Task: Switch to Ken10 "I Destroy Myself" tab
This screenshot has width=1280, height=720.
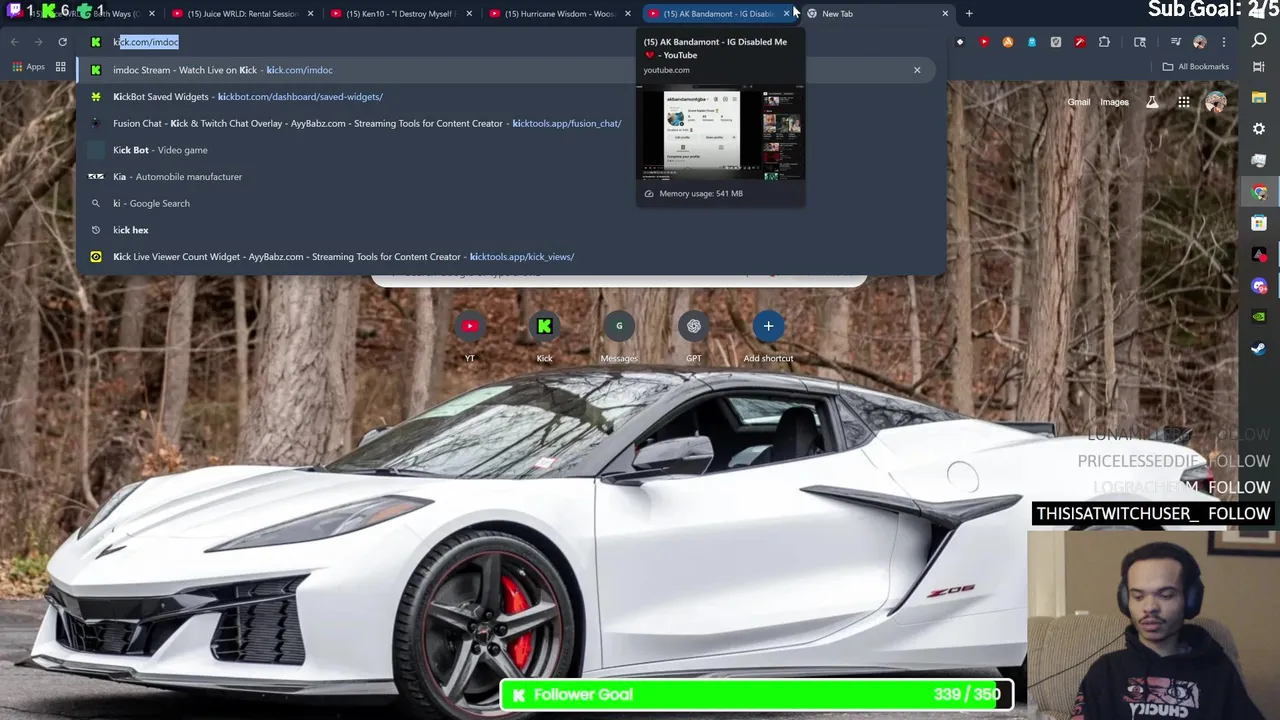Action: (400, 14)
